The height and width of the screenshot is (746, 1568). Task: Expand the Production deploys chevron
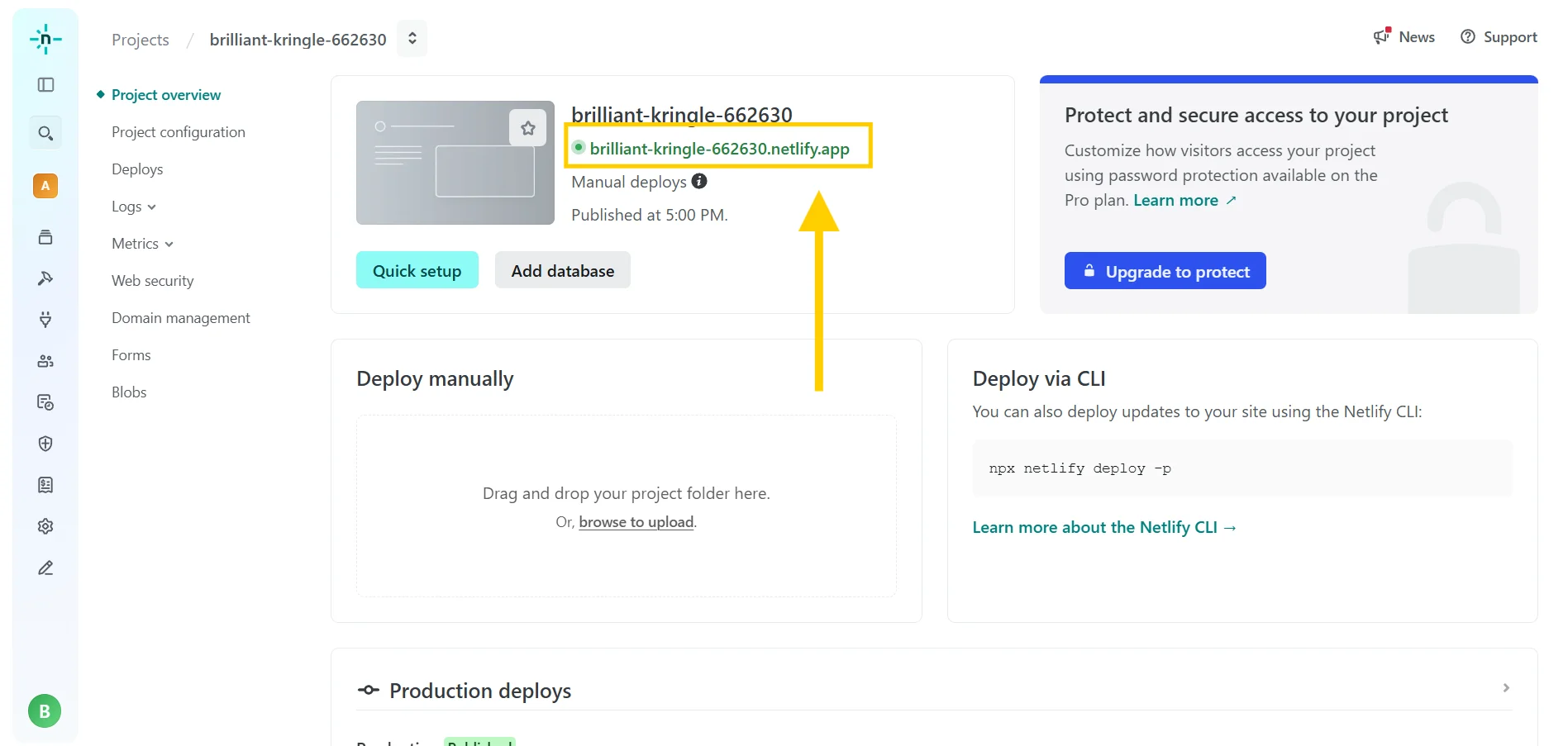point(1506,688)
